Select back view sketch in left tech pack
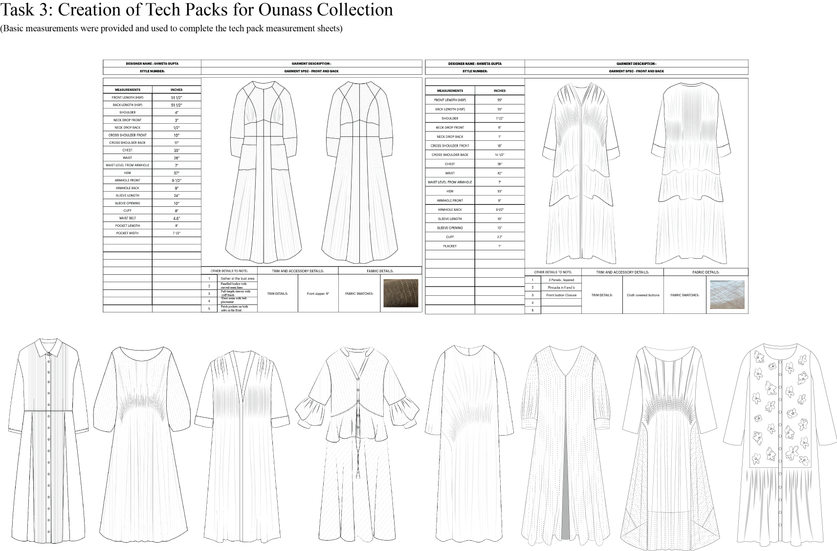The height and width of the screenshot is (551, 837). tap(361, 172)
